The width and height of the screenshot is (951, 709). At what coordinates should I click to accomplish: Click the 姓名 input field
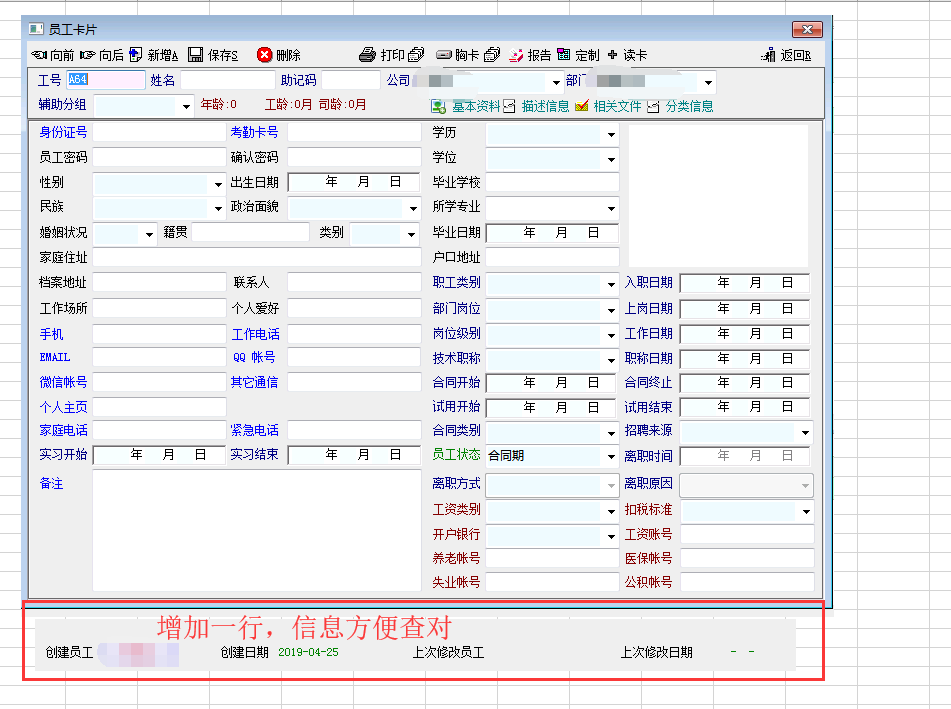click(x=227, y=81)
